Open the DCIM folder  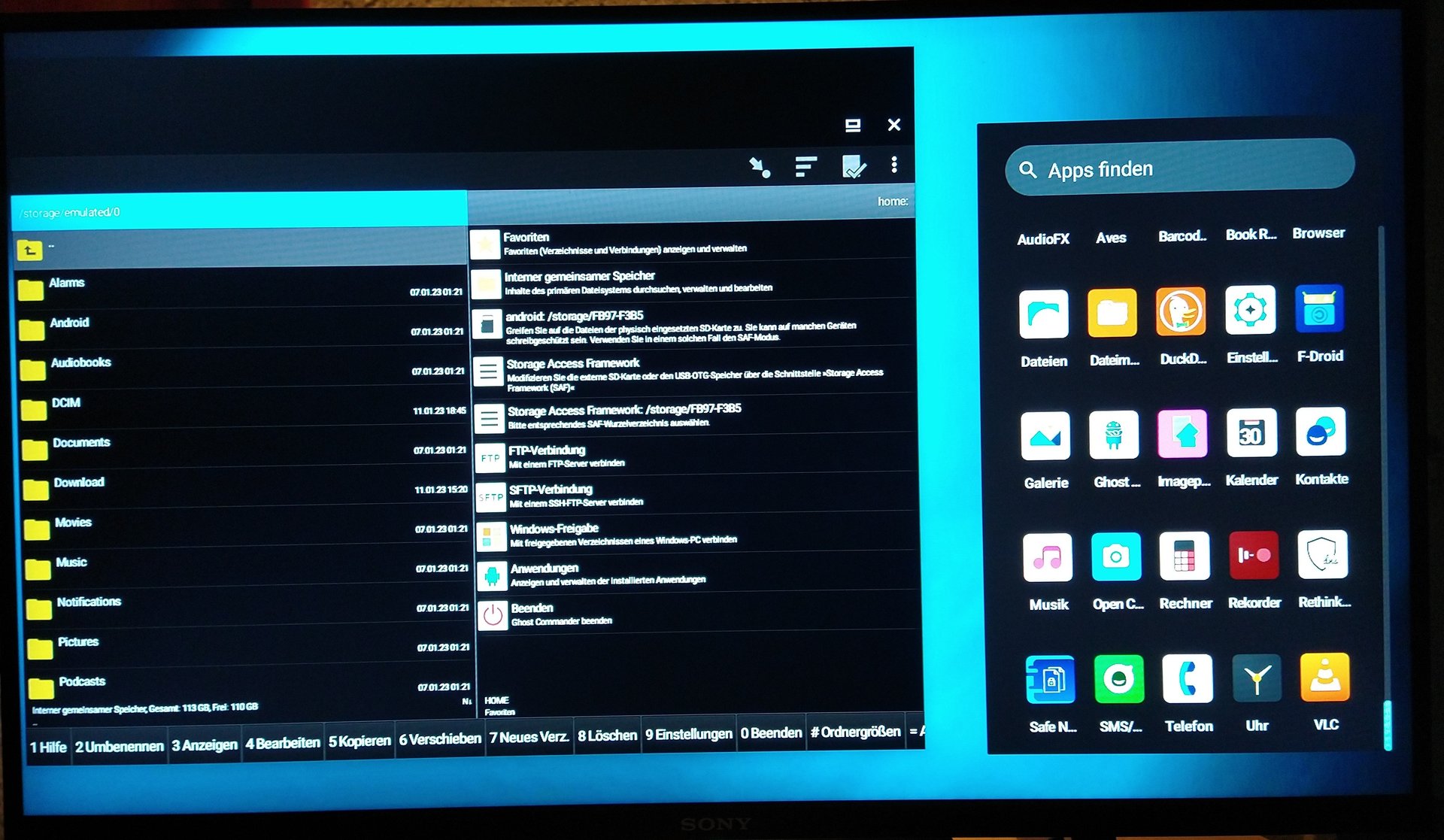pyautogui.click(x=244, y=406)
